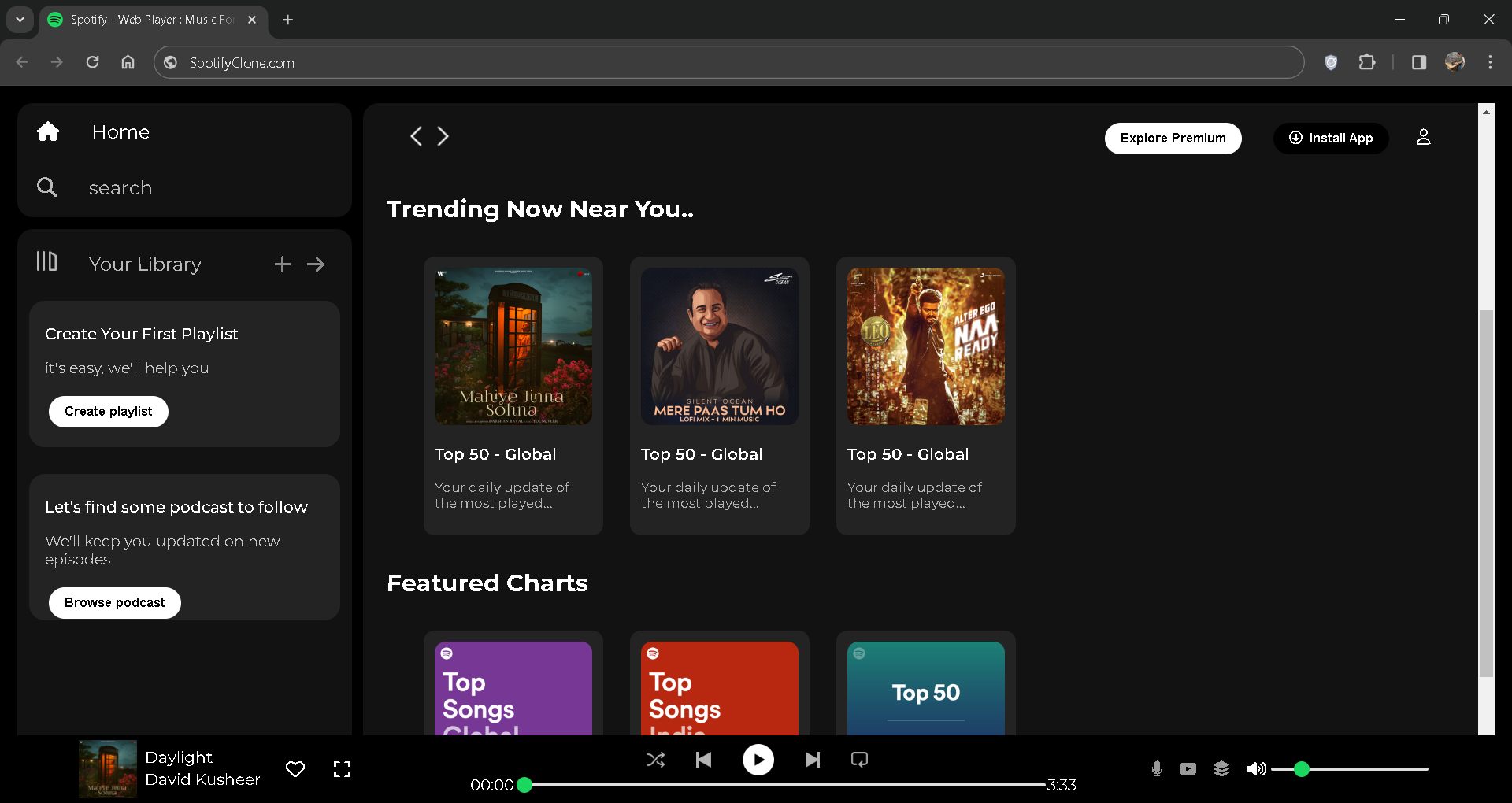Open a new browser tab

288,20
